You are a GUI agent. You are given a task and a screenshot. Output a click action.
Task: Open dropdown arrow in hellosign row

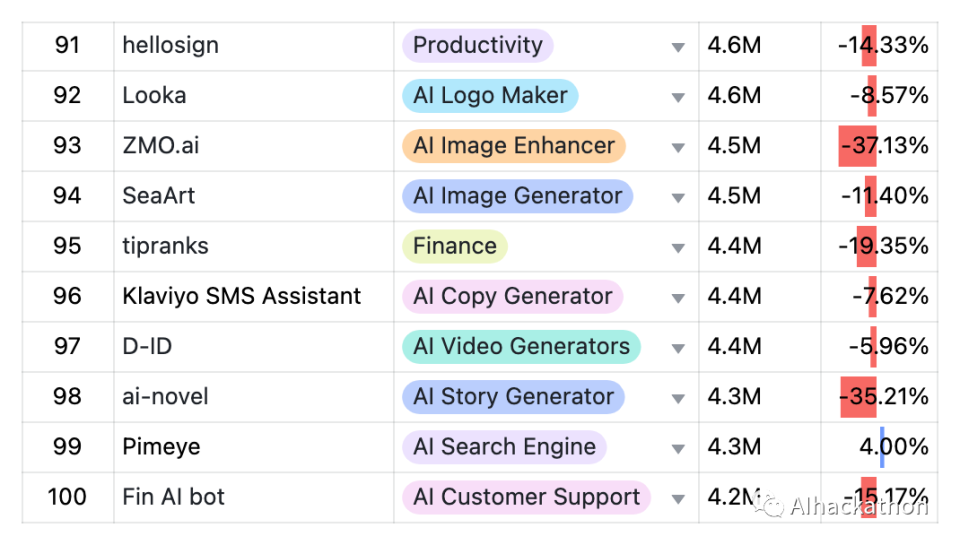point(678,47)
